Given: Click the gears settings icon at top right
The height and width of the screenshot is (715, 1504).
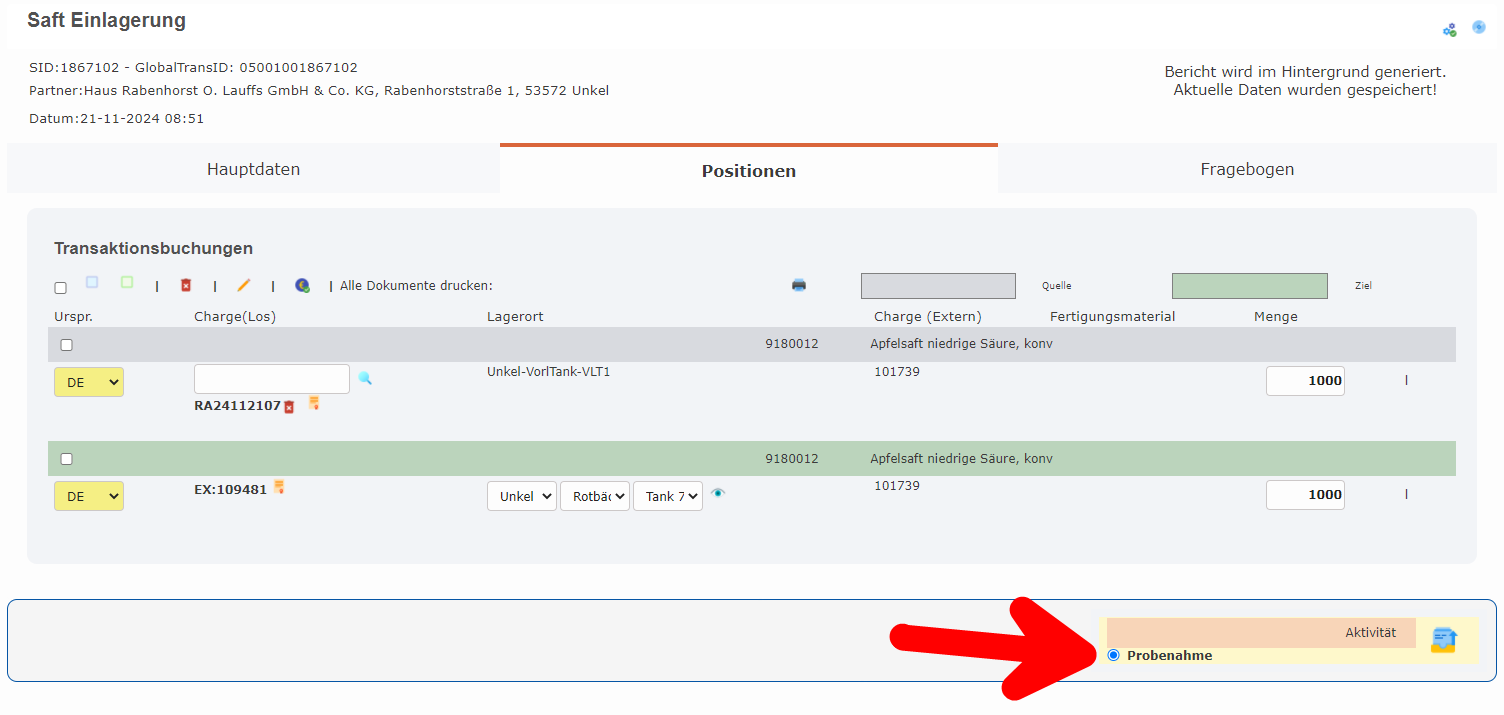Looking at the screenshot, I should click(1449, 30).
